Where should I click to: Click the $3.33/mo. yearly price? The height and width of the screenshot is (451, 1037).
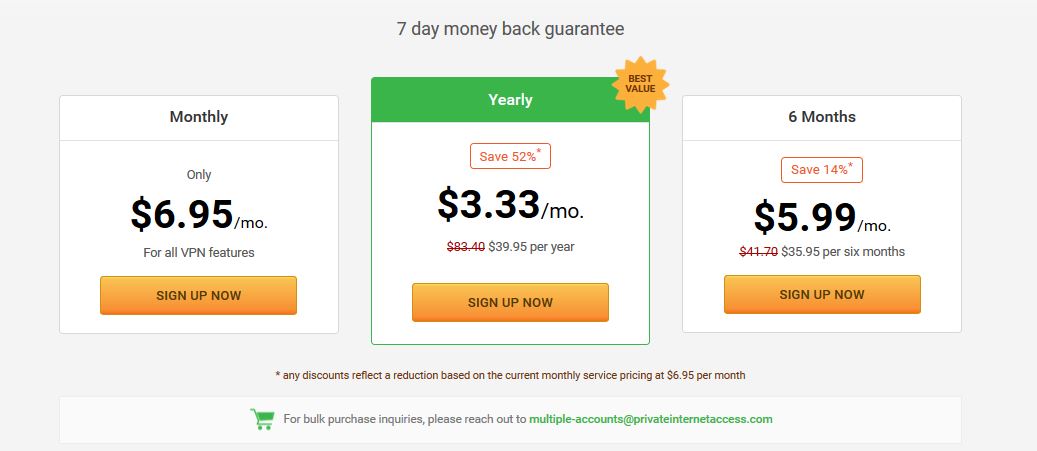(510, 204)
